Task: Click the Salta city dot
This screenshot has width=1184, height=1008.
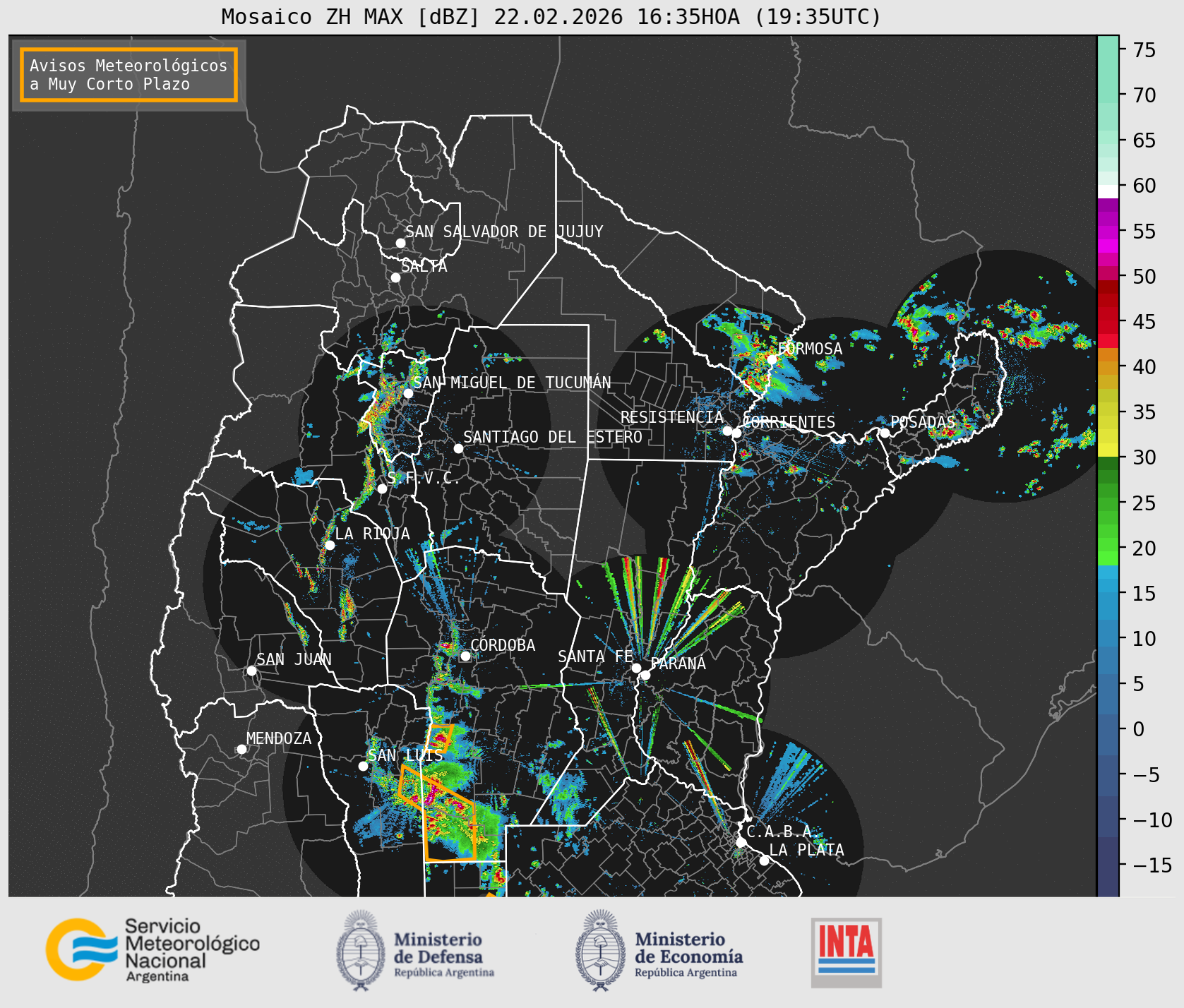Action: point(396,277)
